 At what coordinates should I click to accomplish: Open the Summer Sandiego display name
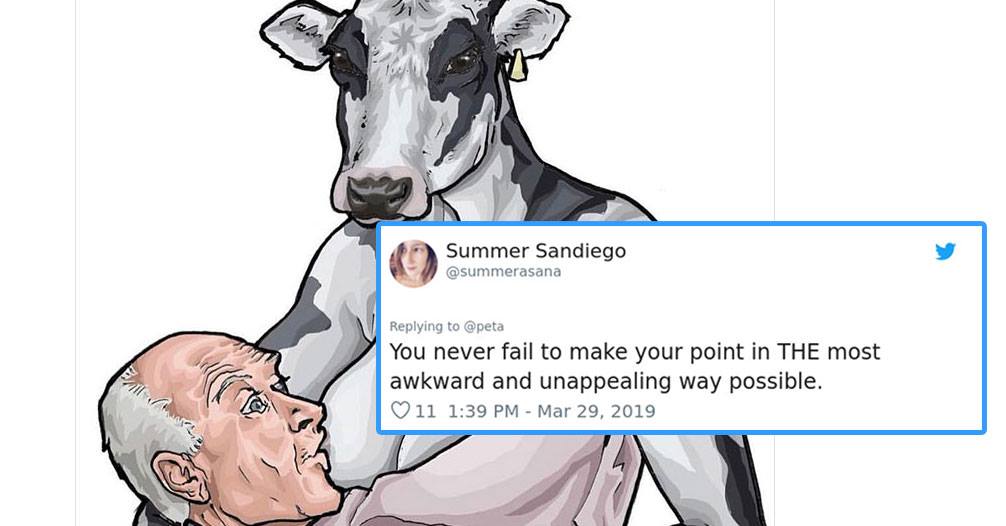[536, 250]
